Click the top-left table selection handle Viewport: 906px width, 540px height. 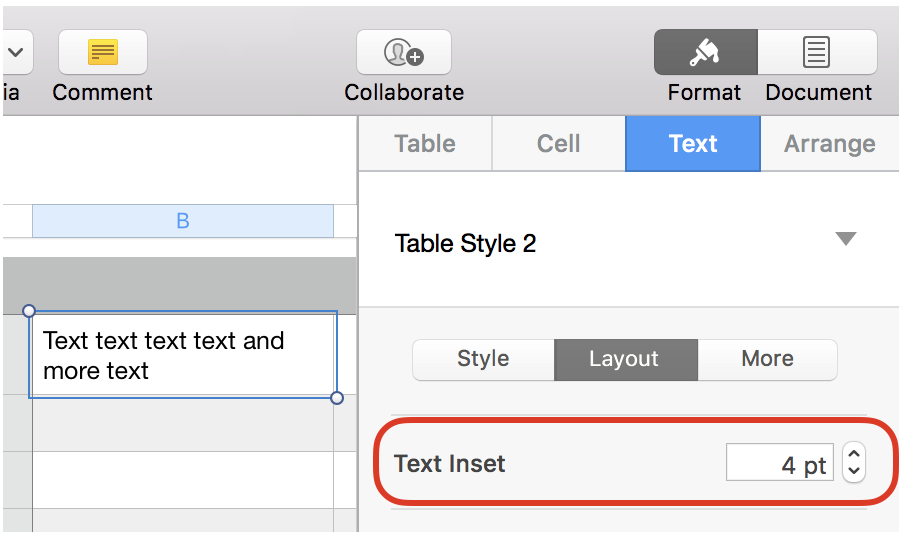pyautogui.click(x=29, y=311)
